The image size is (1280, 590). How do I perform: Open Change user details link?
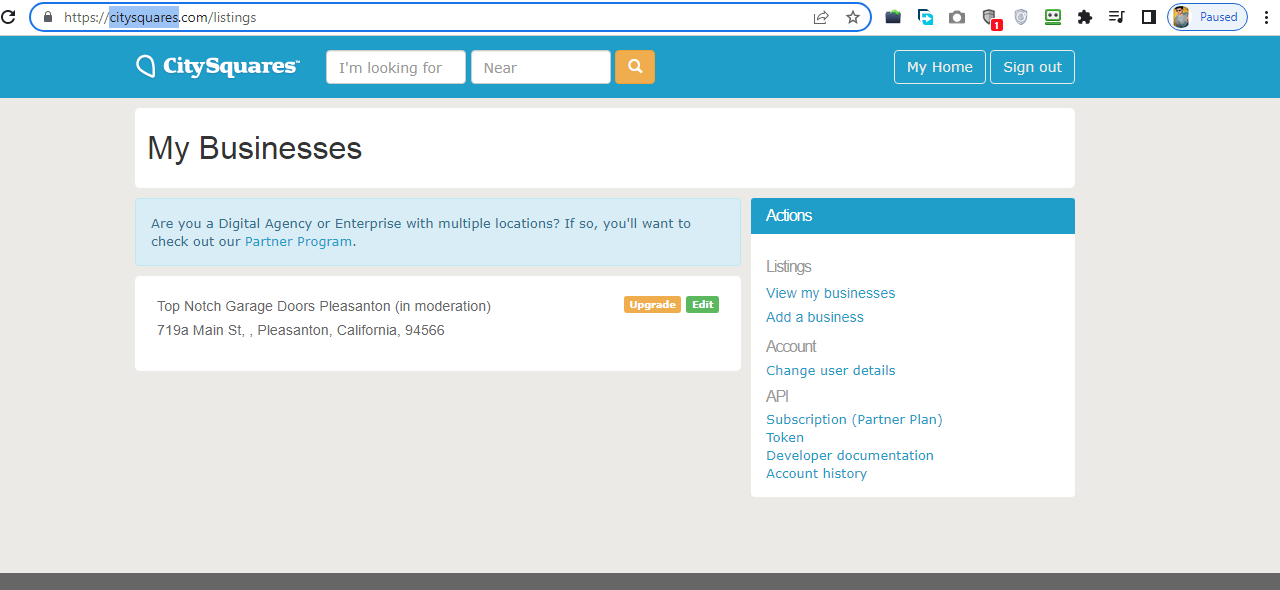831,370
